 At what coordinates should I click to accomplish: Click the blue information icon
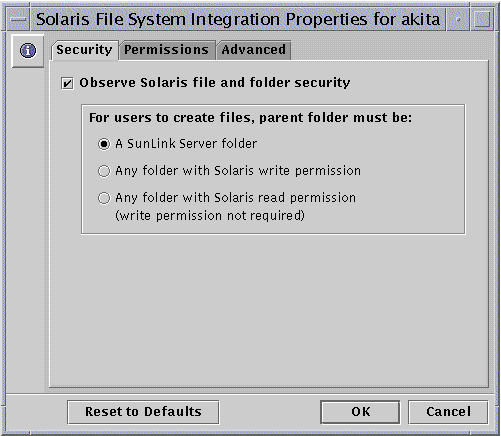point(28,51)
